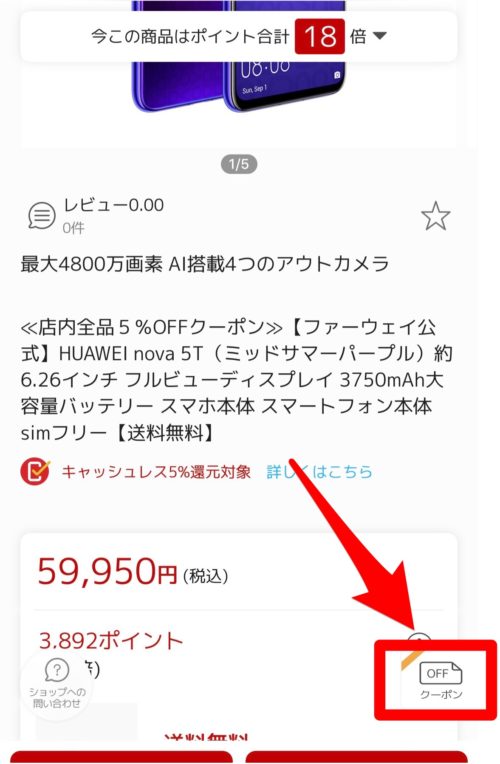Tap the right red bottom button
500x764 pixels.
coord(356,757)
